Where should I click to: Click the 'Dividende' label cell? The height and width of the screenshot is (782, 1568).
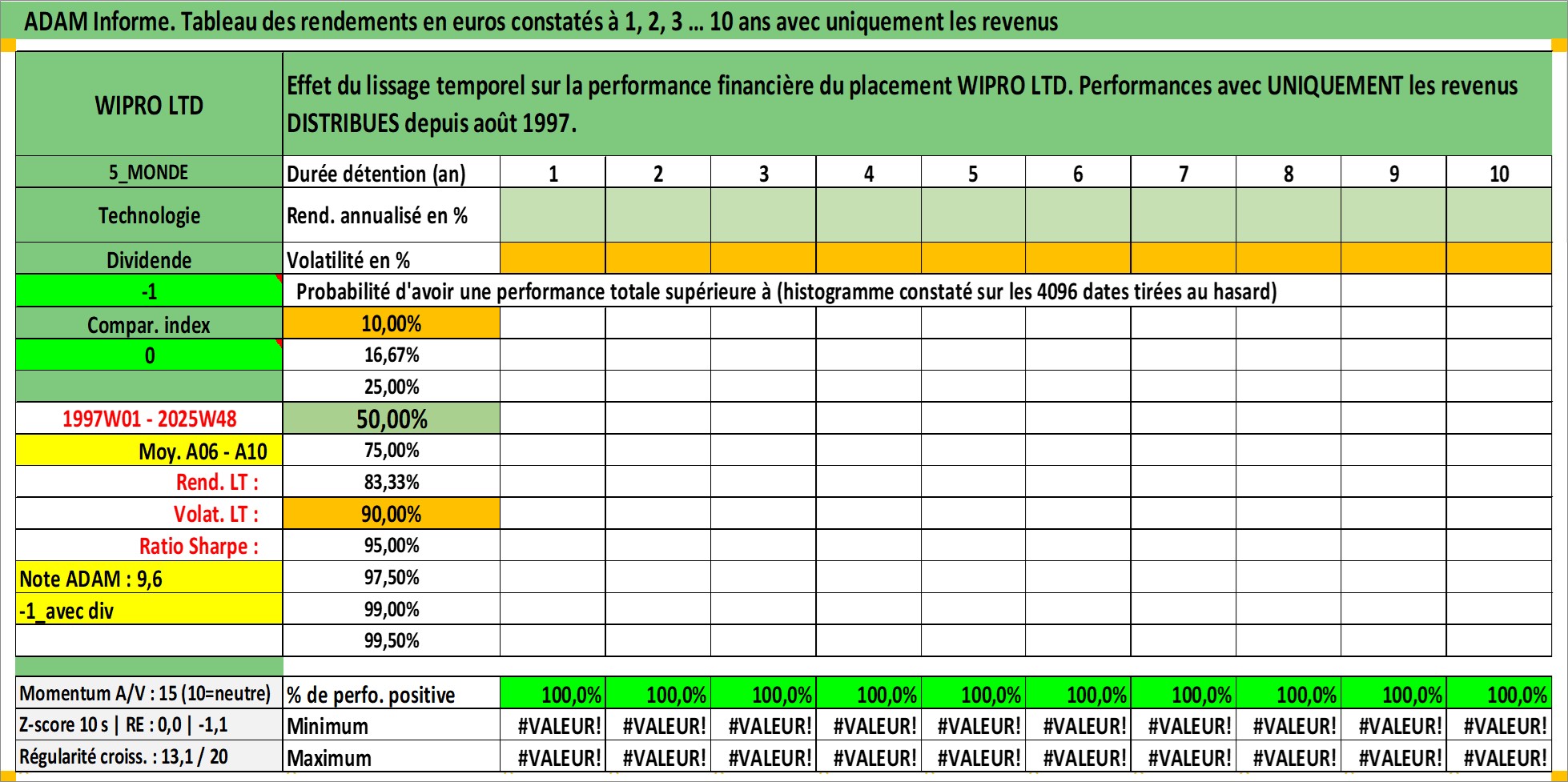point(149,259)
